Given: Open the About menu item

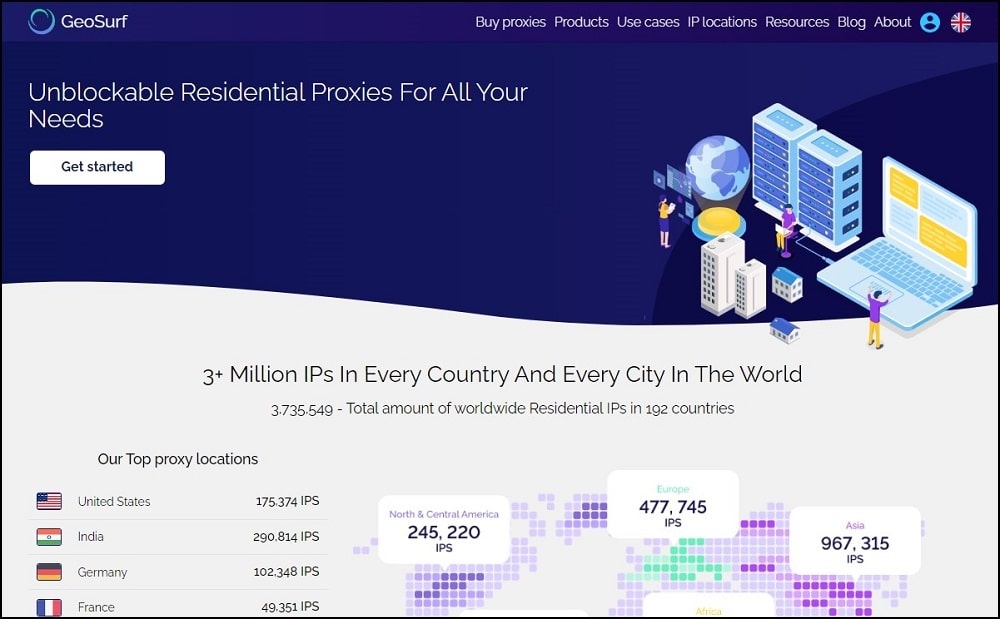Looking at the screenshot, I should point(892,22).
